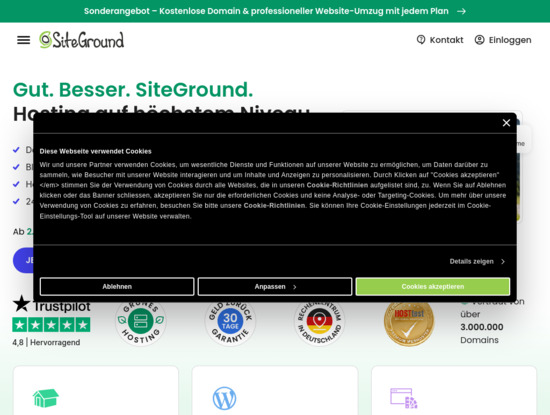Expand Details zeigen in cookie banner

coord(477,261)
